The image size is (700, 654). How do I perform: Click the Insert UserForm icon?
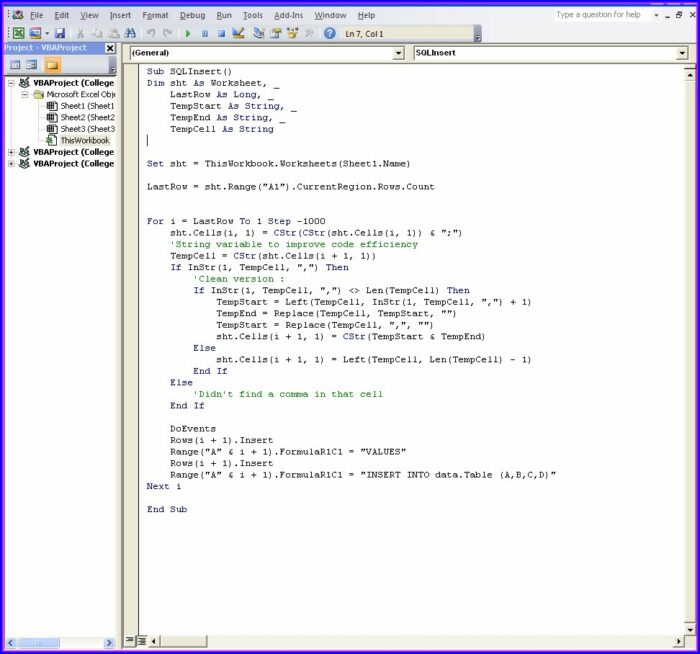pos(35,33)
